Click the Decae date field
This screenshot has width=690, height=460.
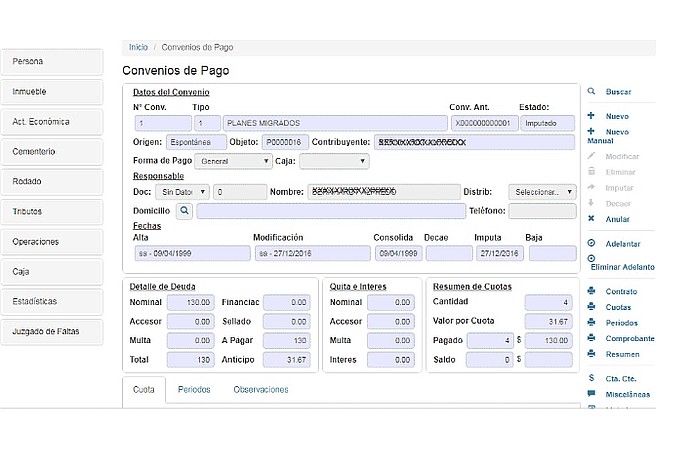[x=449, y=254]
